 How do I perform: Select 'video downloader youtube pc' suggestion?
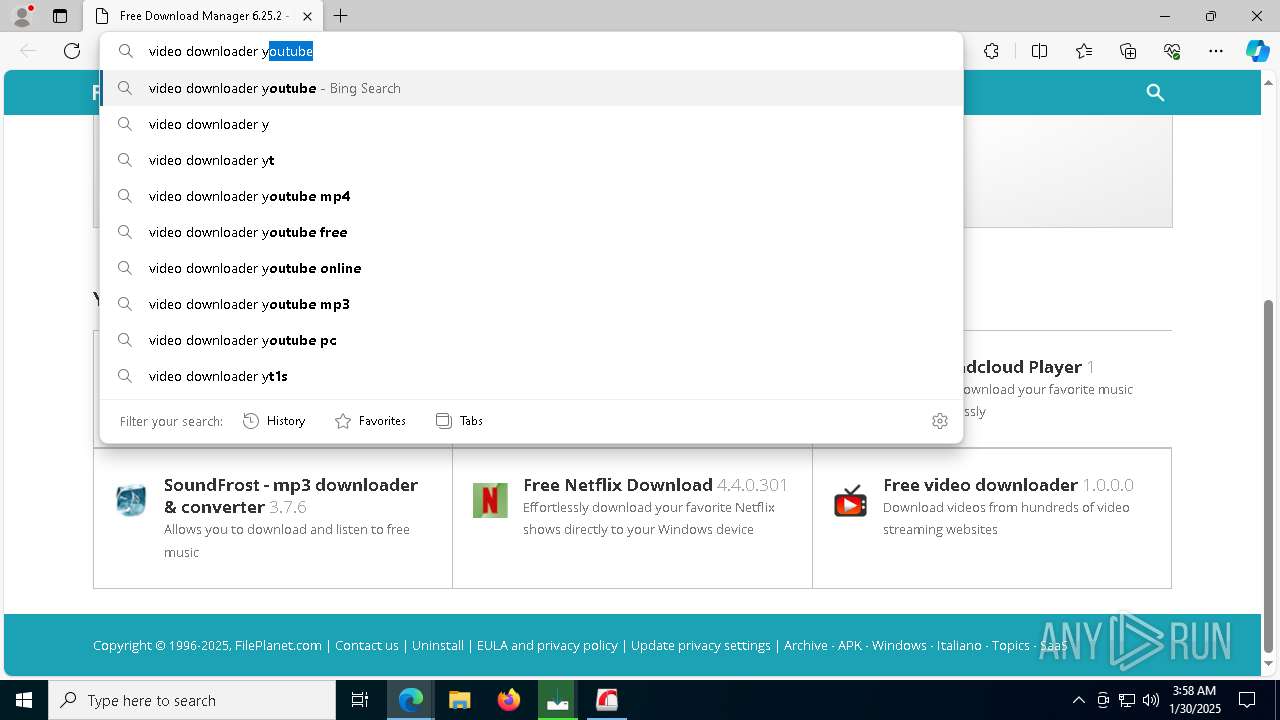531,340
